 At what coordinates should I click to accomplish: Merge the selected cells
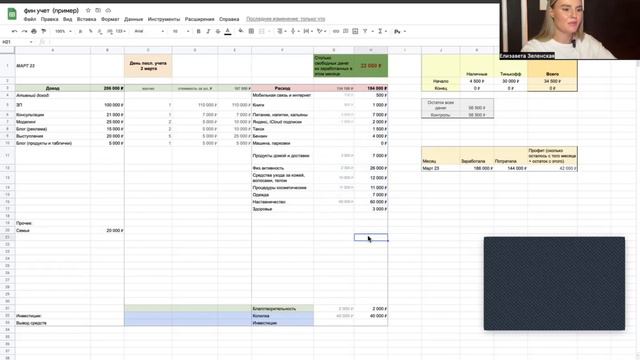click(262, 31)
